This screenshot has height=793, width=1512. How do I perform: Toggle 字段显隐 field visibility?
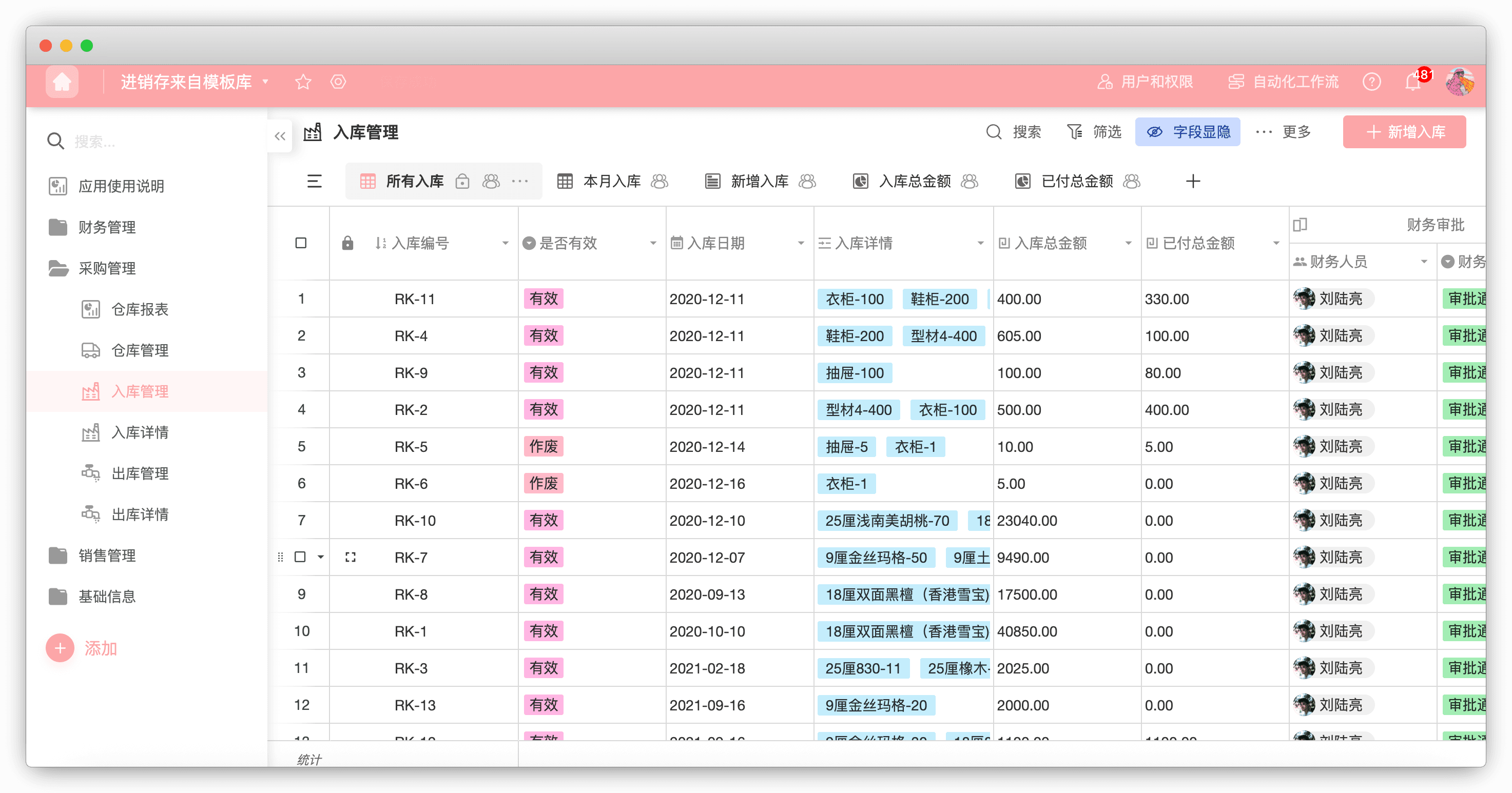tap(1188, 132)
